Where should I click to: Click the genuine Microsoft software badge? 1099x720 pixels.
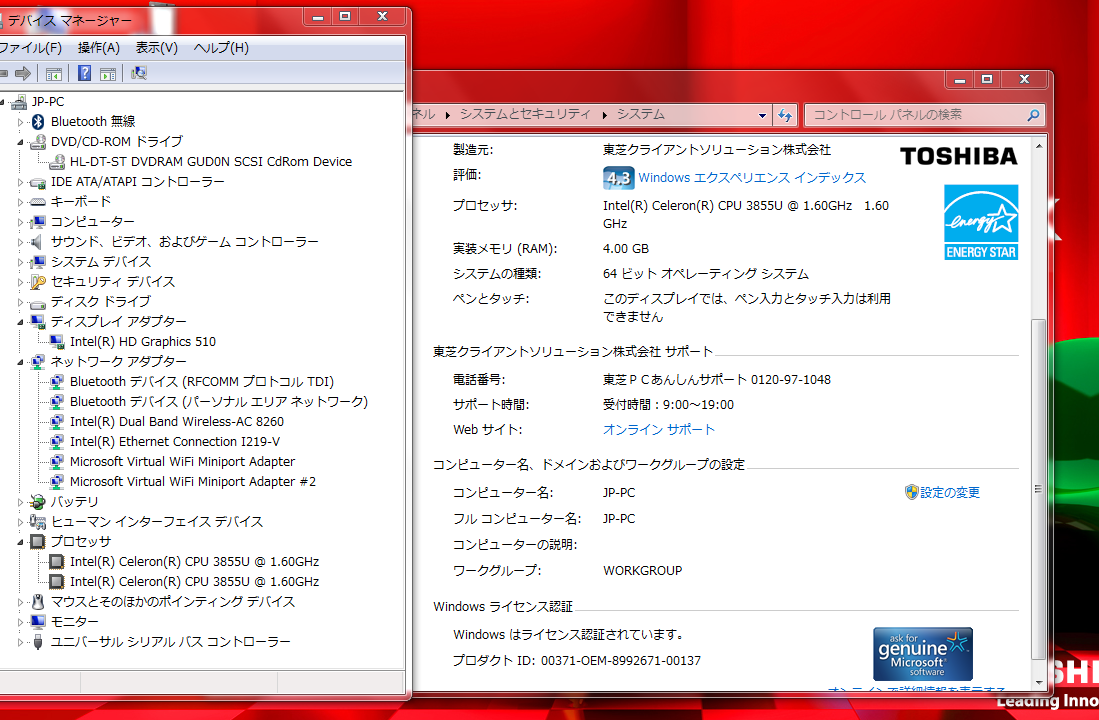(922, 653)
